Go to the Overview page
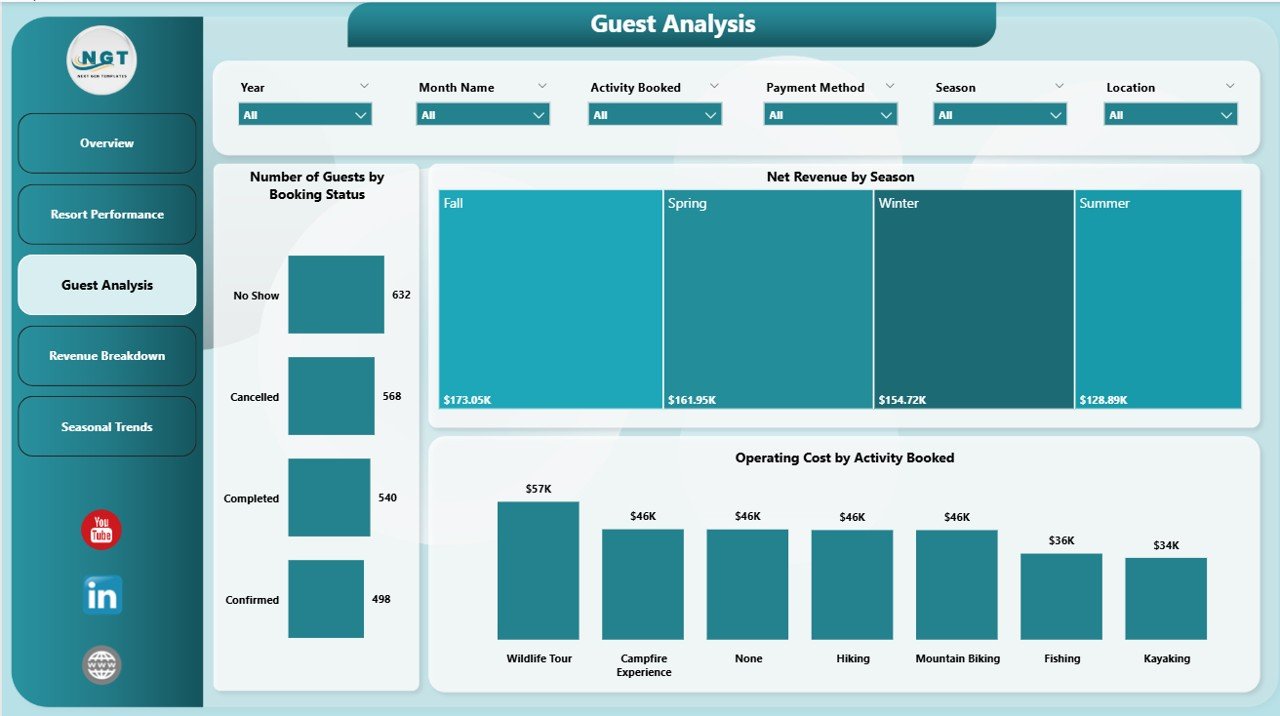The image size is (1280, 716). (107, 143)
